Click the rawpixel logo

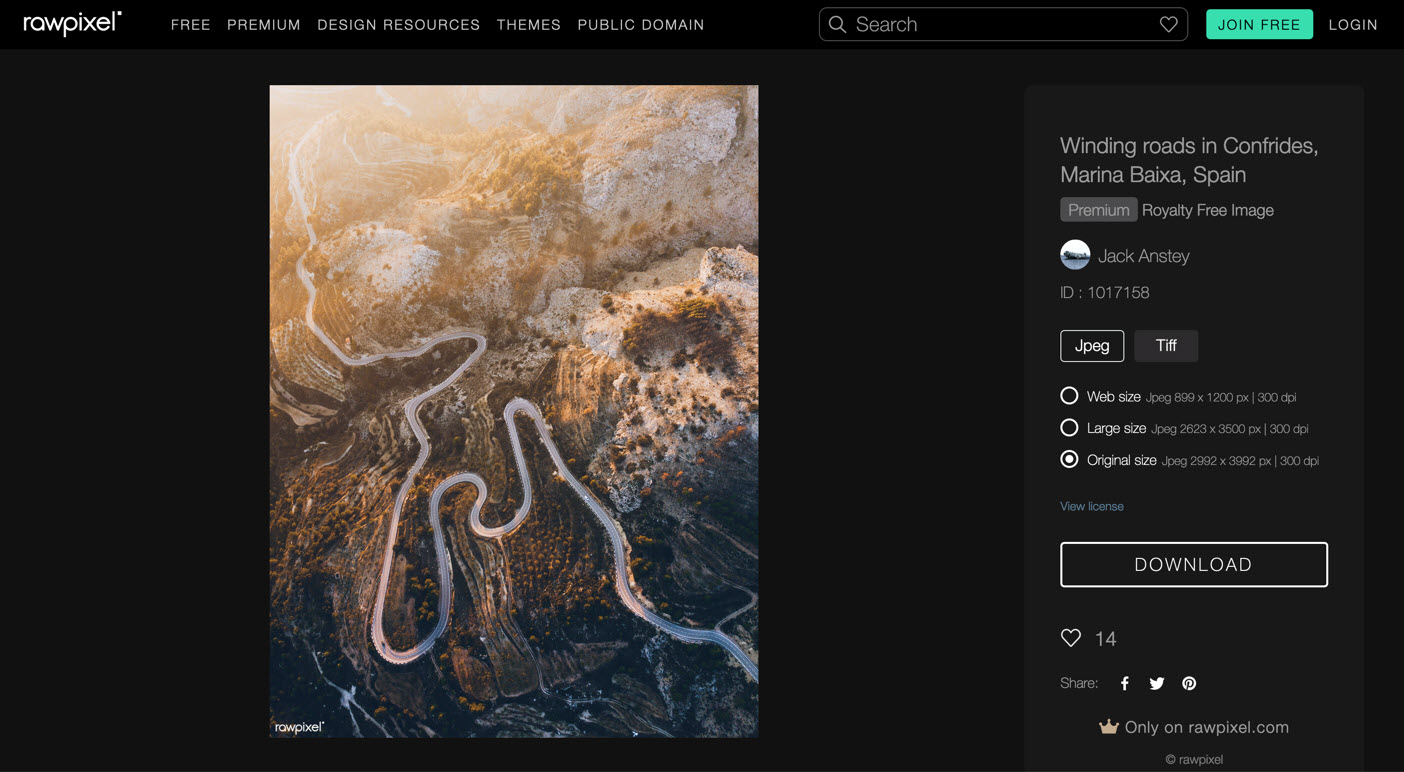tap(72, 24)
